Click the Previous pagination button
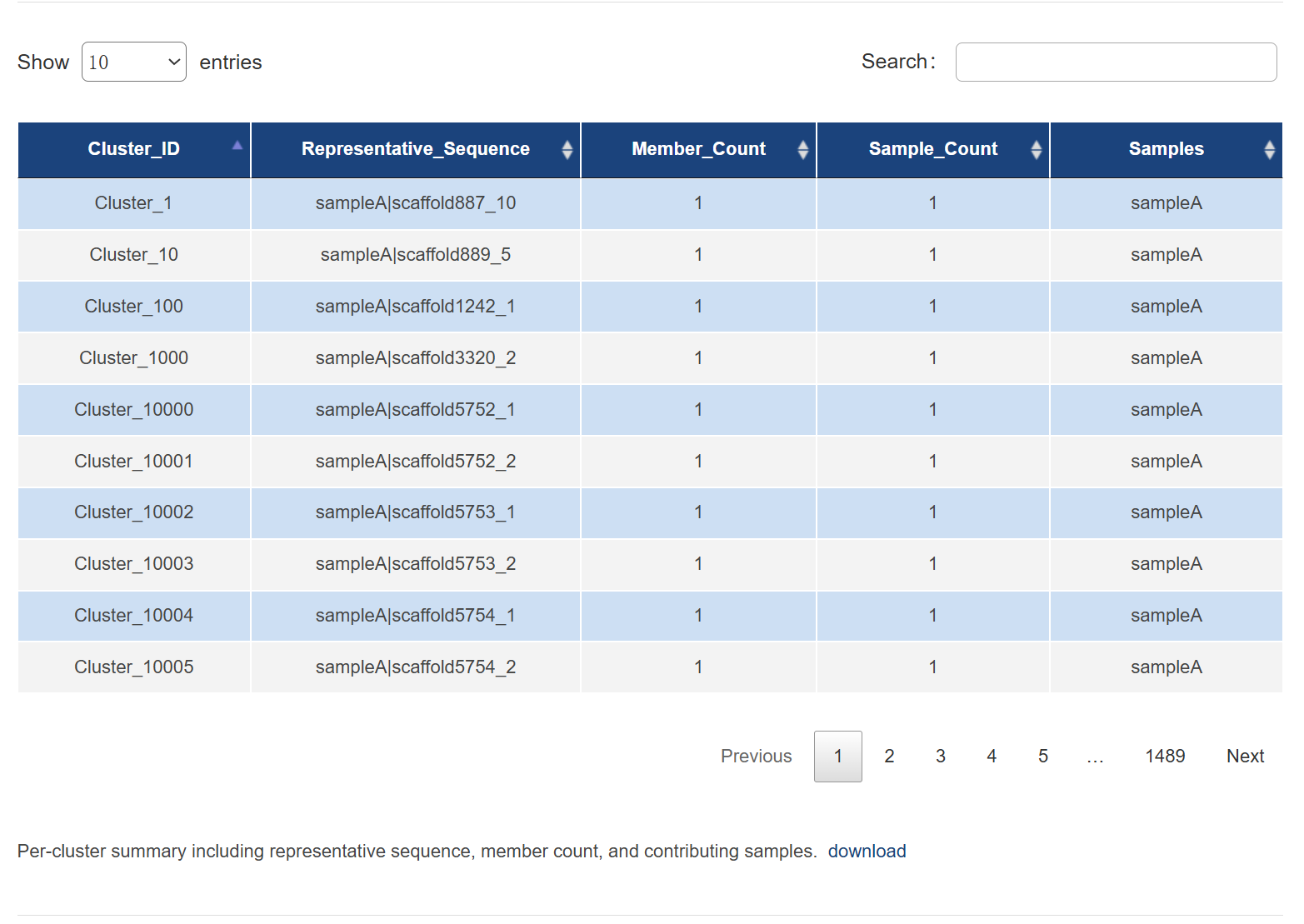Image resolution: width=1304 pixels, height=924 pixels. pyautogui.click(x=757, y=756)
